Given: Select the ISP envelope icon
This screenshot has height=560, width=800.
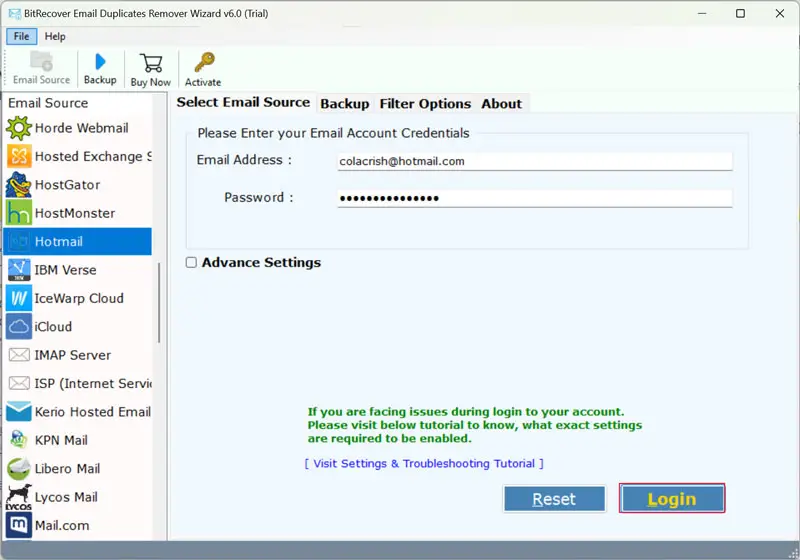Looking at the screenshot, I should pos(19,383).
